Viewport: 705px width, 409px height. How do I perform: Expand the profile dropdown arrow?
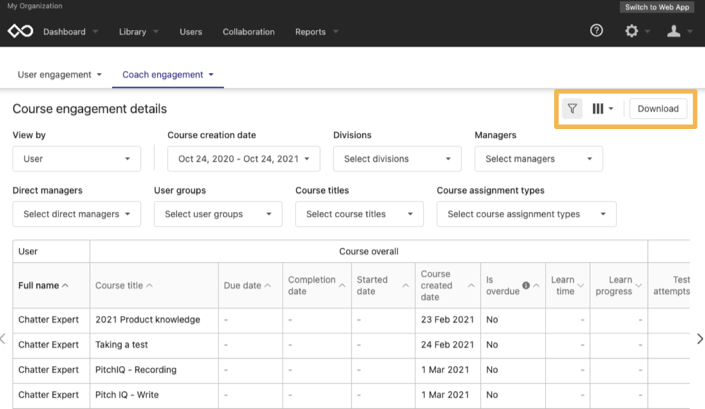(x=690, y=31)
